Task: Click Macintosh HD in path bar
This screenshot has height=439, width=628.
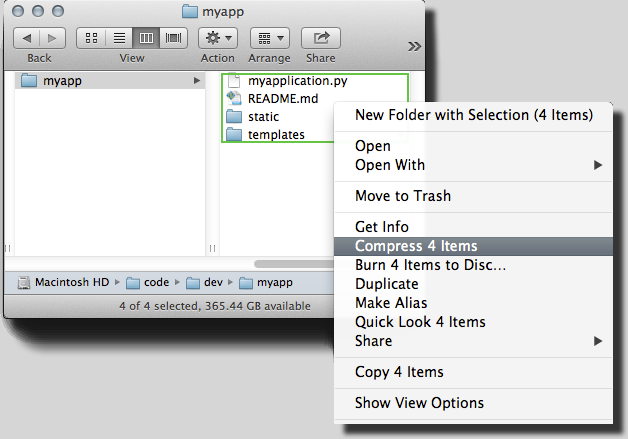Action: coord(63,283)
